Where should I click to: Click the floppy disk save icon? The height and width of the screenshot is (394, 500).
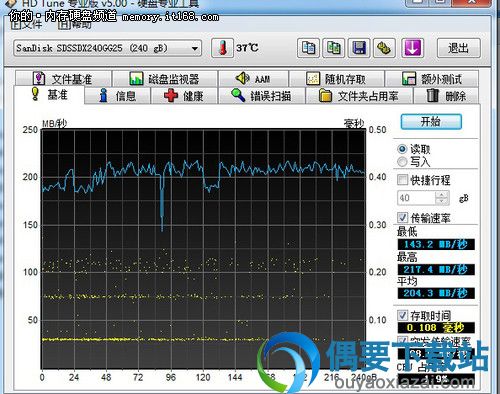359,48
